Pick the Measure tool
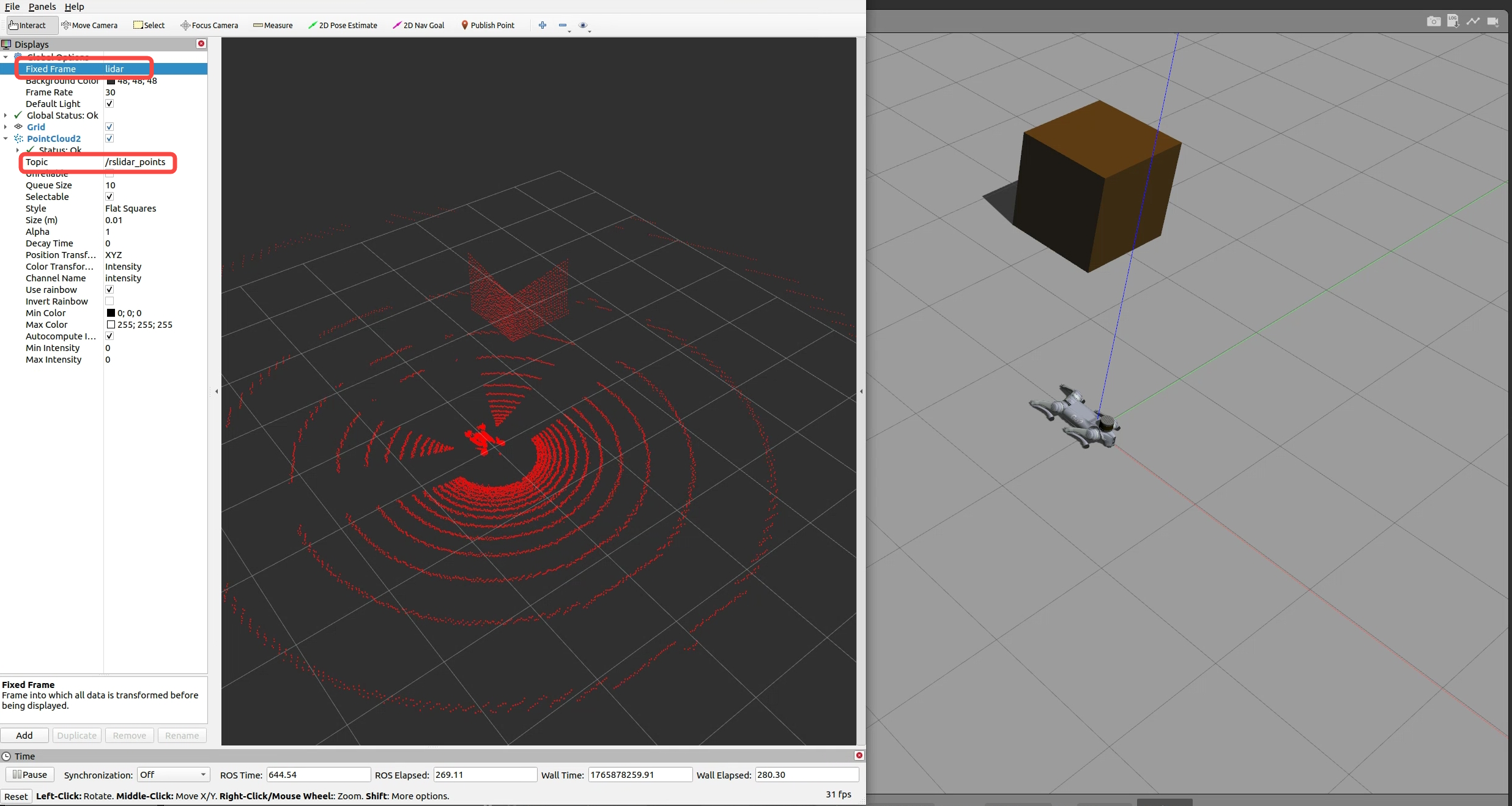Image resolution: width=1512 pixels, height=806 pixels. tap(273, 25)
